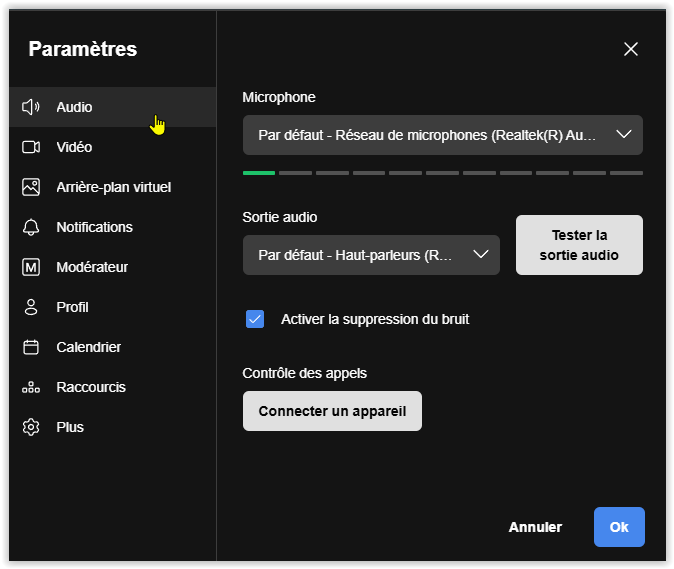Image resolution: width=674 pixels, height=569 pixels.
Task: Expand the Sortie audio dropdown
Action: coord(370,255)
